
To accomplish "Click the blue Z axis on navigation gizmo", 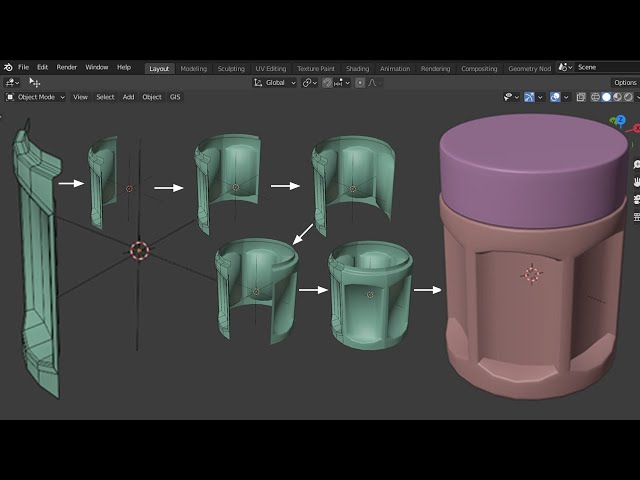I will click(620, 120).
